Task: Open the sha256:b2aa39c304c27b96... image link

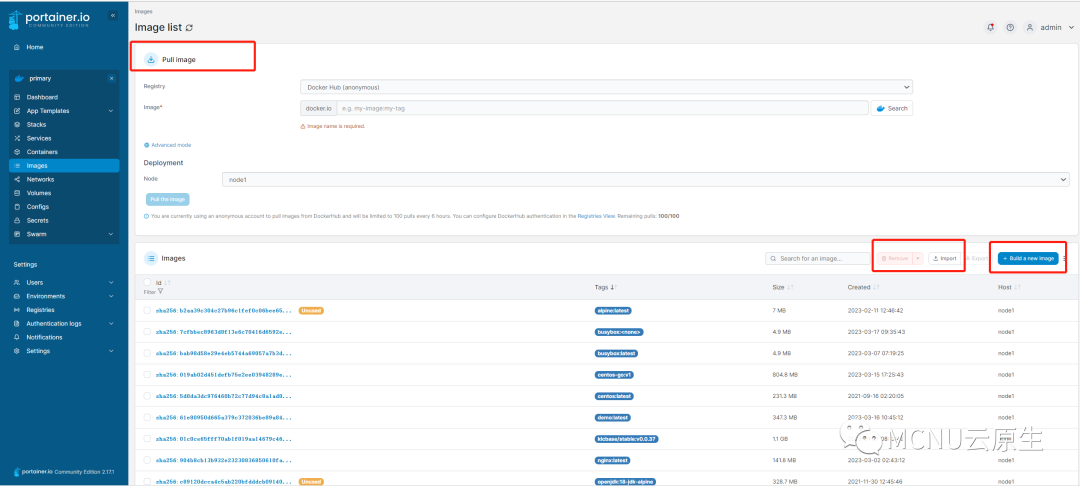Action: (x=224, y=311)
